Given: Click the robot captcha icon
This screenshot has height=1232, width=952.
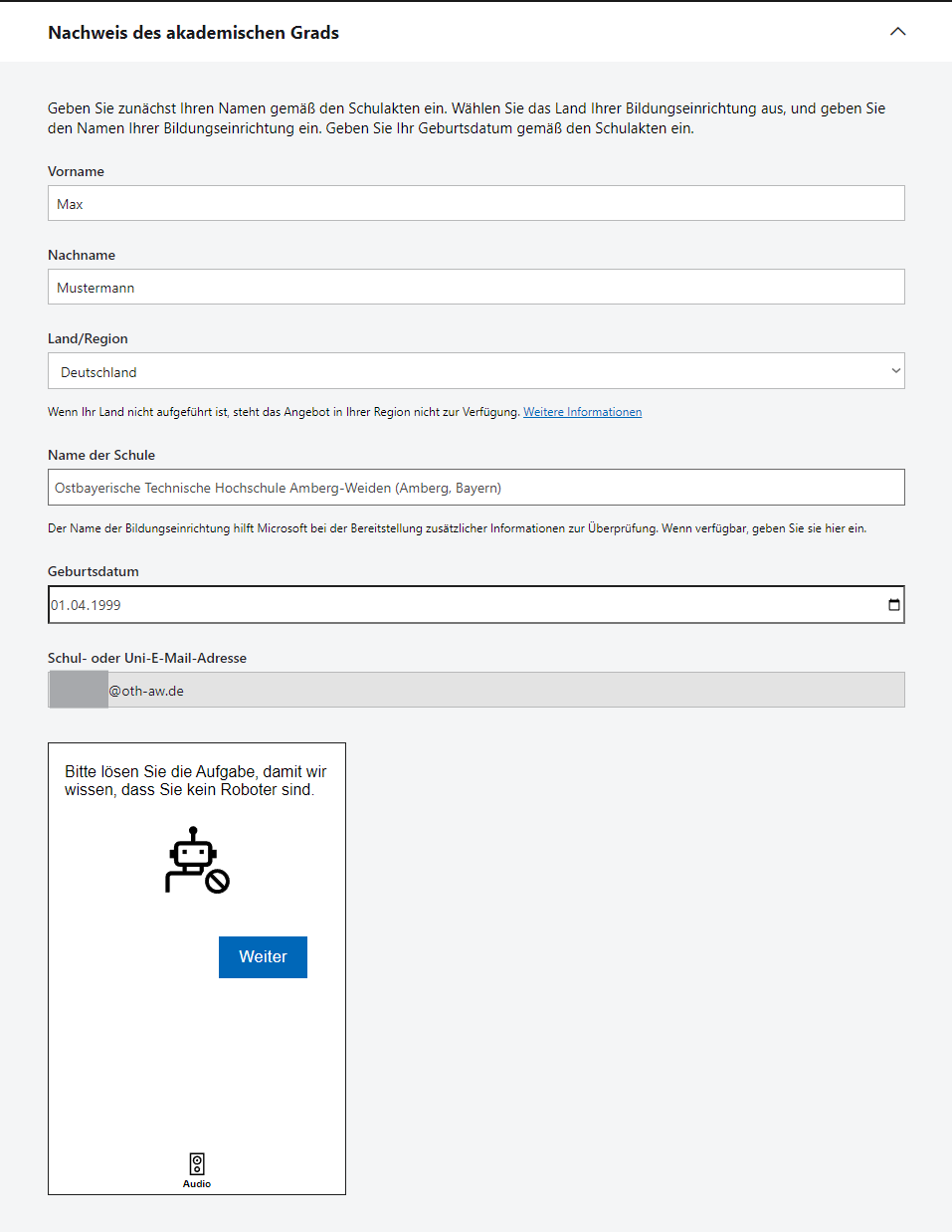Looking at the screenshot, I should (x=196, y=860).
